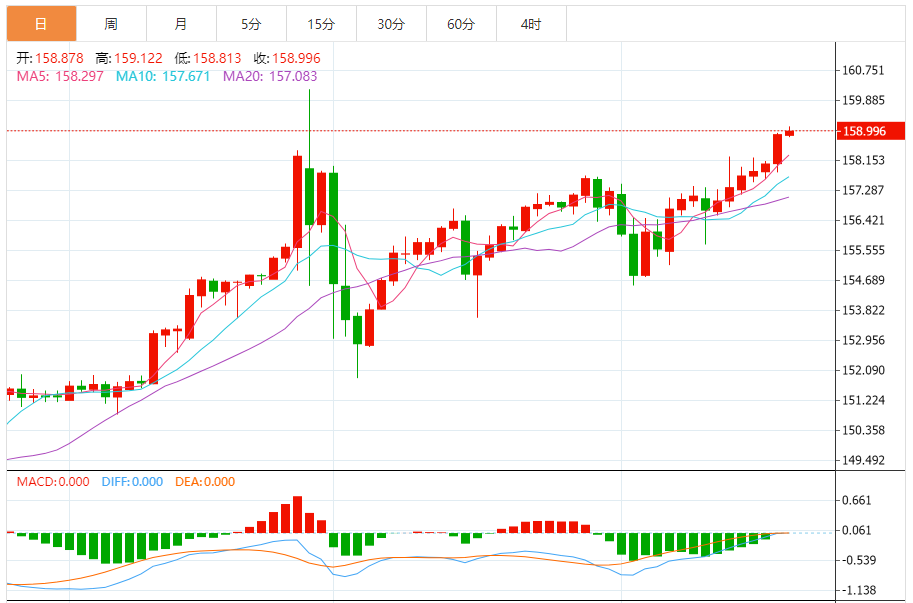
Task: Click the MA10: 157.671 indicator label
Action: [x=163, y=76]
